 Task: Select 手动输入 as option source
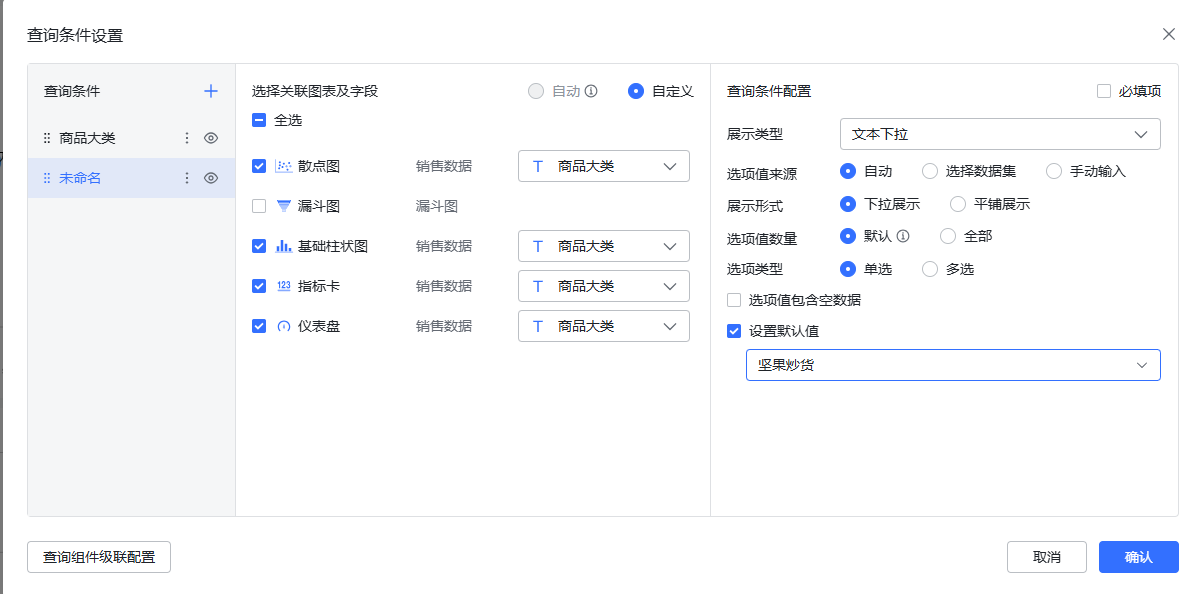pyautogui.click(x=1054, y=171)
